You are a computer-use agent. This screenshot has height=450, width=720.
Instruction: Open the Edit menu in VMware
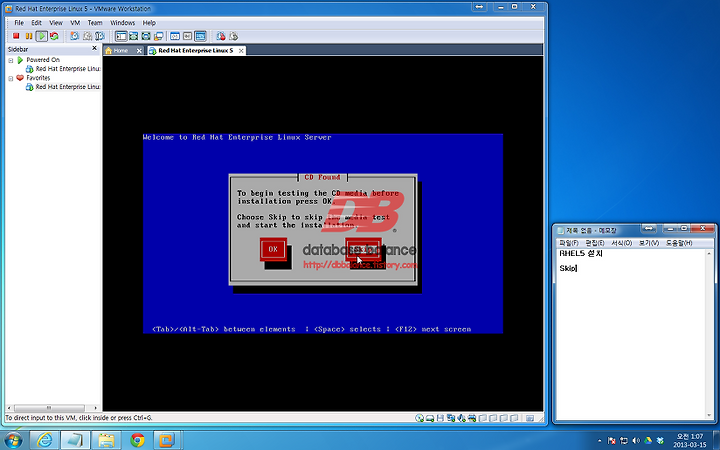36,22
